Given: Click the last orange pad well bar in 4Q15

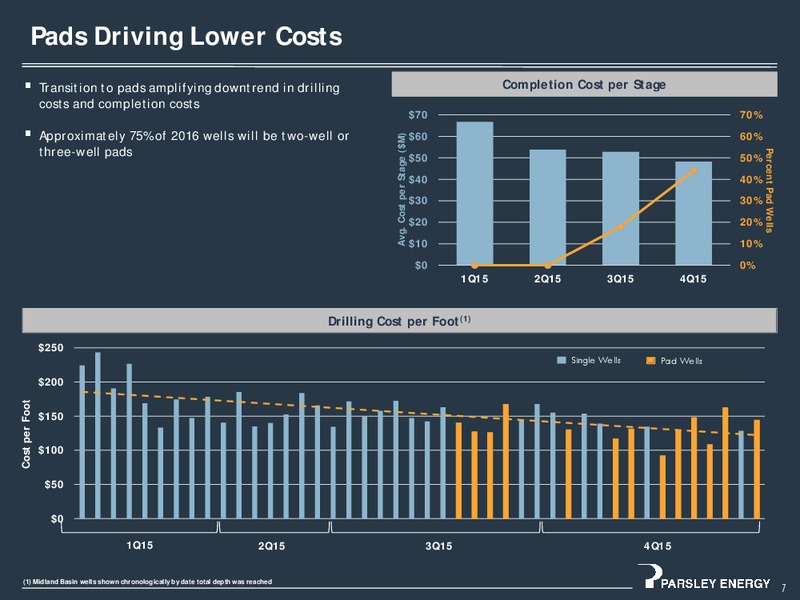Looking at the screenshot, I should [x=757, y=469].
